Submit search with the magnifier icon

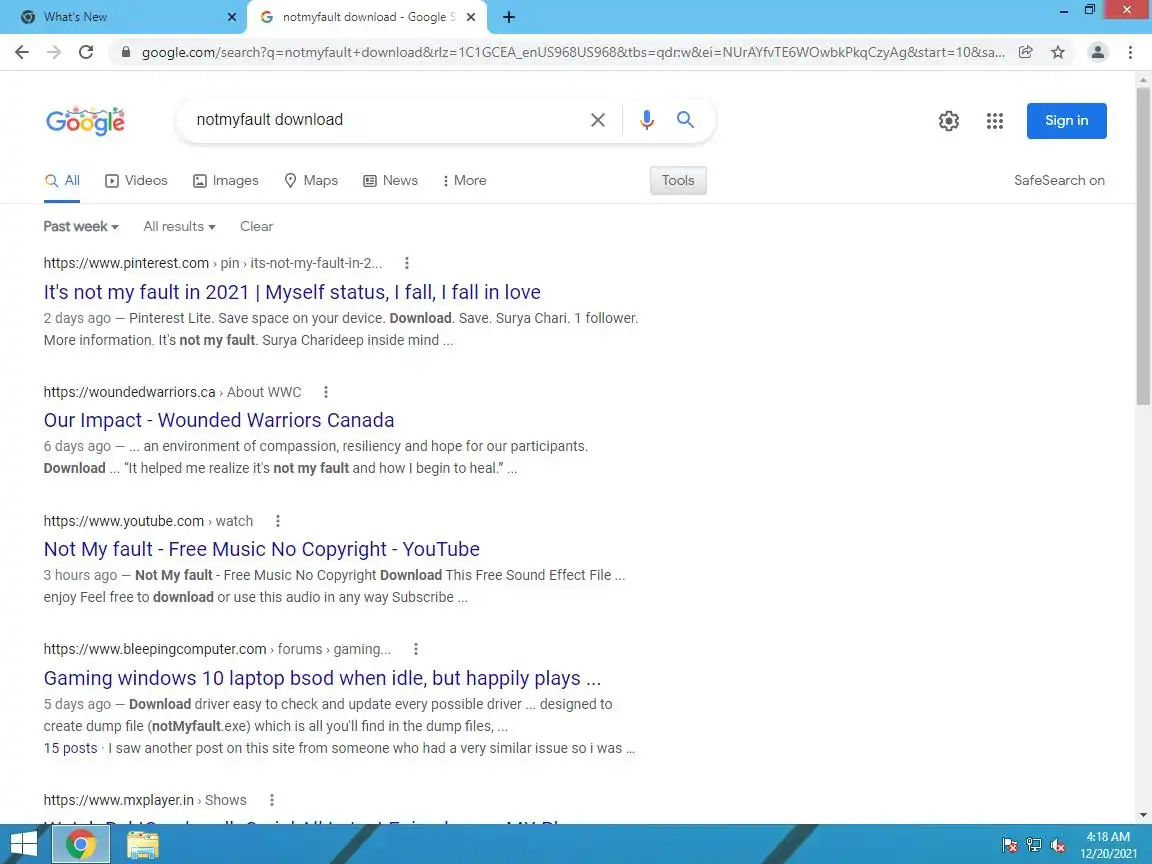click(685, 120)
